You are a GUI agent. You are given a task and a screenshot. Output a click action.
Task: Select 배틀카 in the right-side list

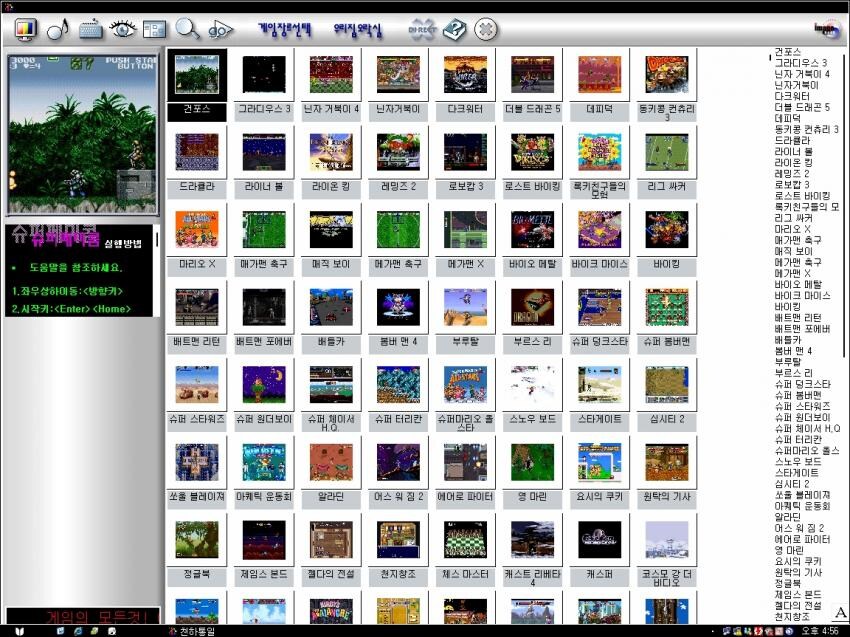pos(788,340)
